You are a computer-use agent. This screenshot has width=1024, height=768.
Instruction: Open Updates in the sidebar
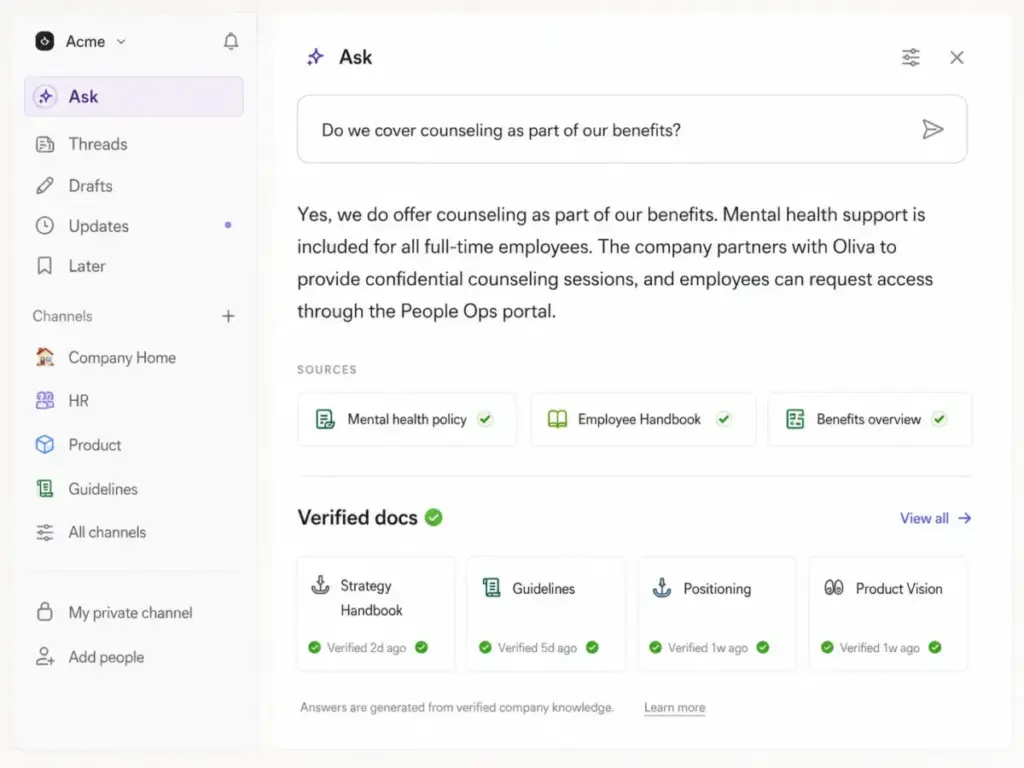[x=134, y=226]
